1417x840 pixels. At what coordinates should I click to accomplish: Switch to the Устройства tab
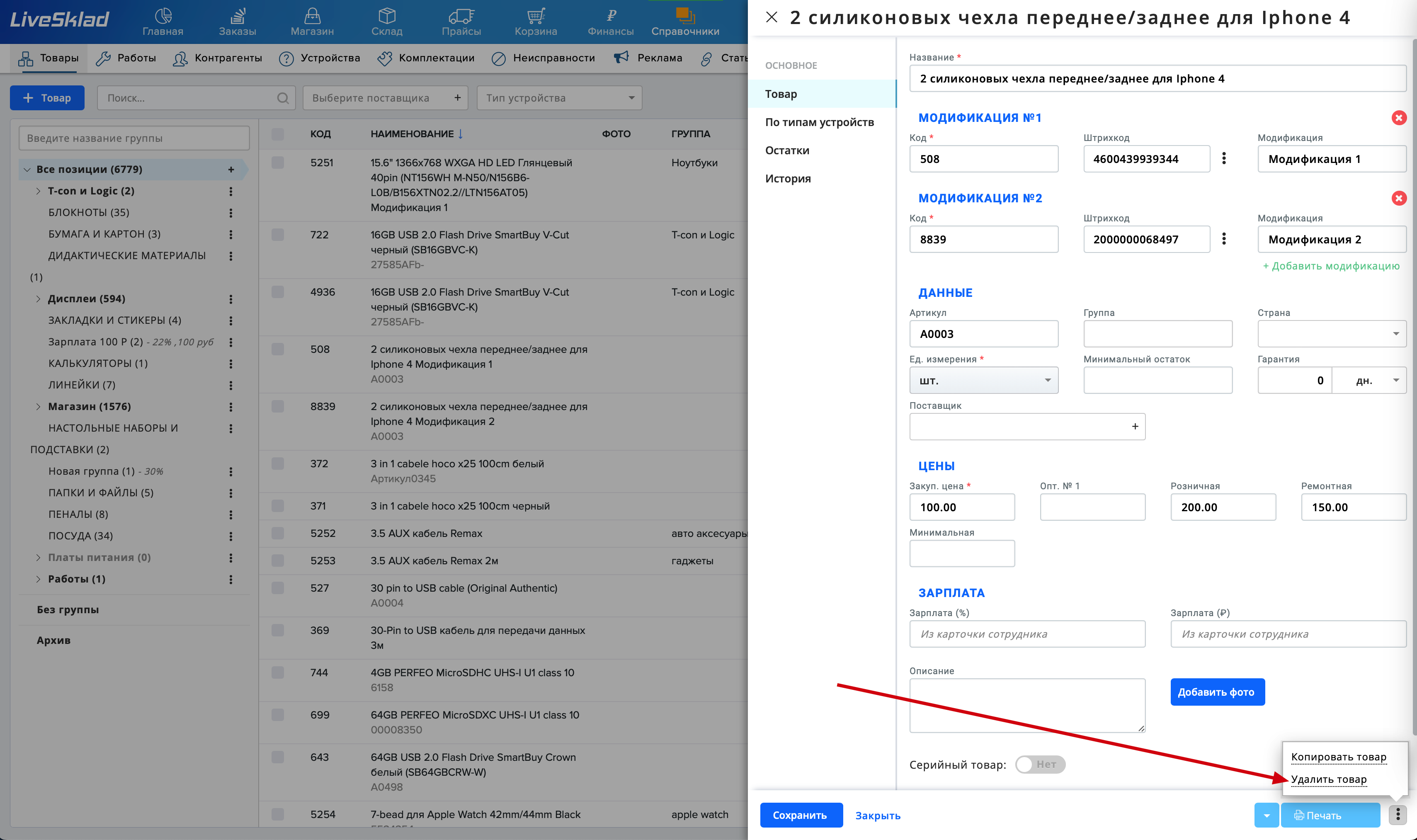coord(320,58)
